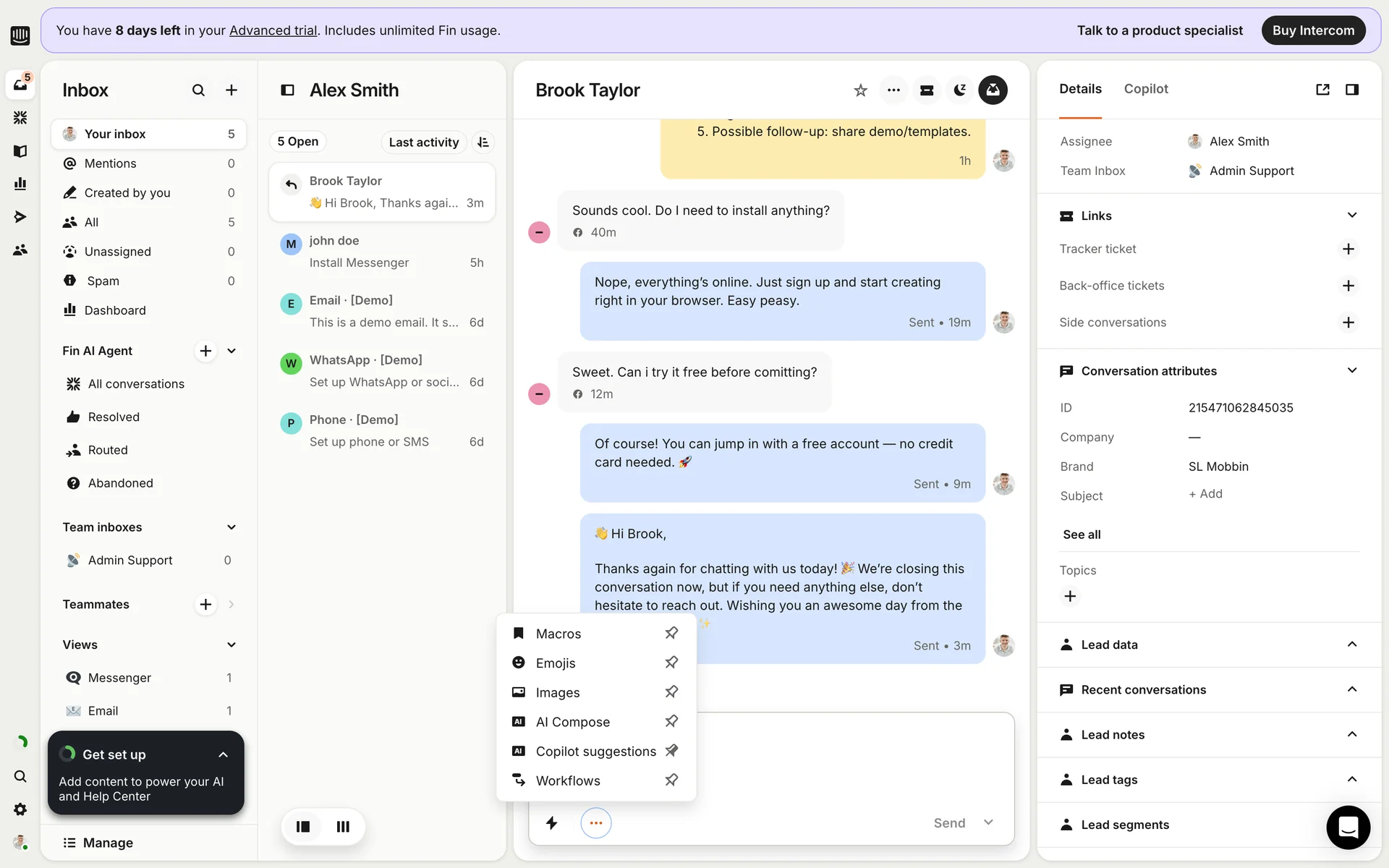Open the Last activity sort dropdown
The width and height of the screenshot is (1389, 868).
click(423, 142)
